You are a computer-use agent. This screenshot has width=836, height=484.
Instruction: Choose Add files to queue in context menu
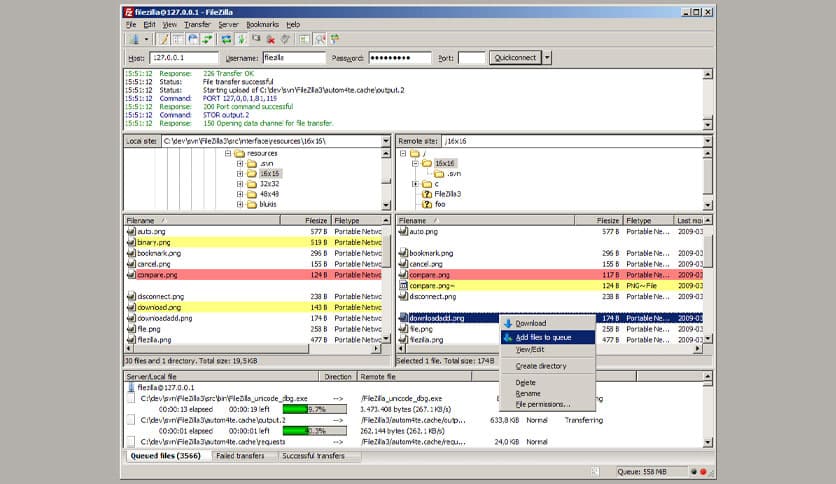coord(548,337)
